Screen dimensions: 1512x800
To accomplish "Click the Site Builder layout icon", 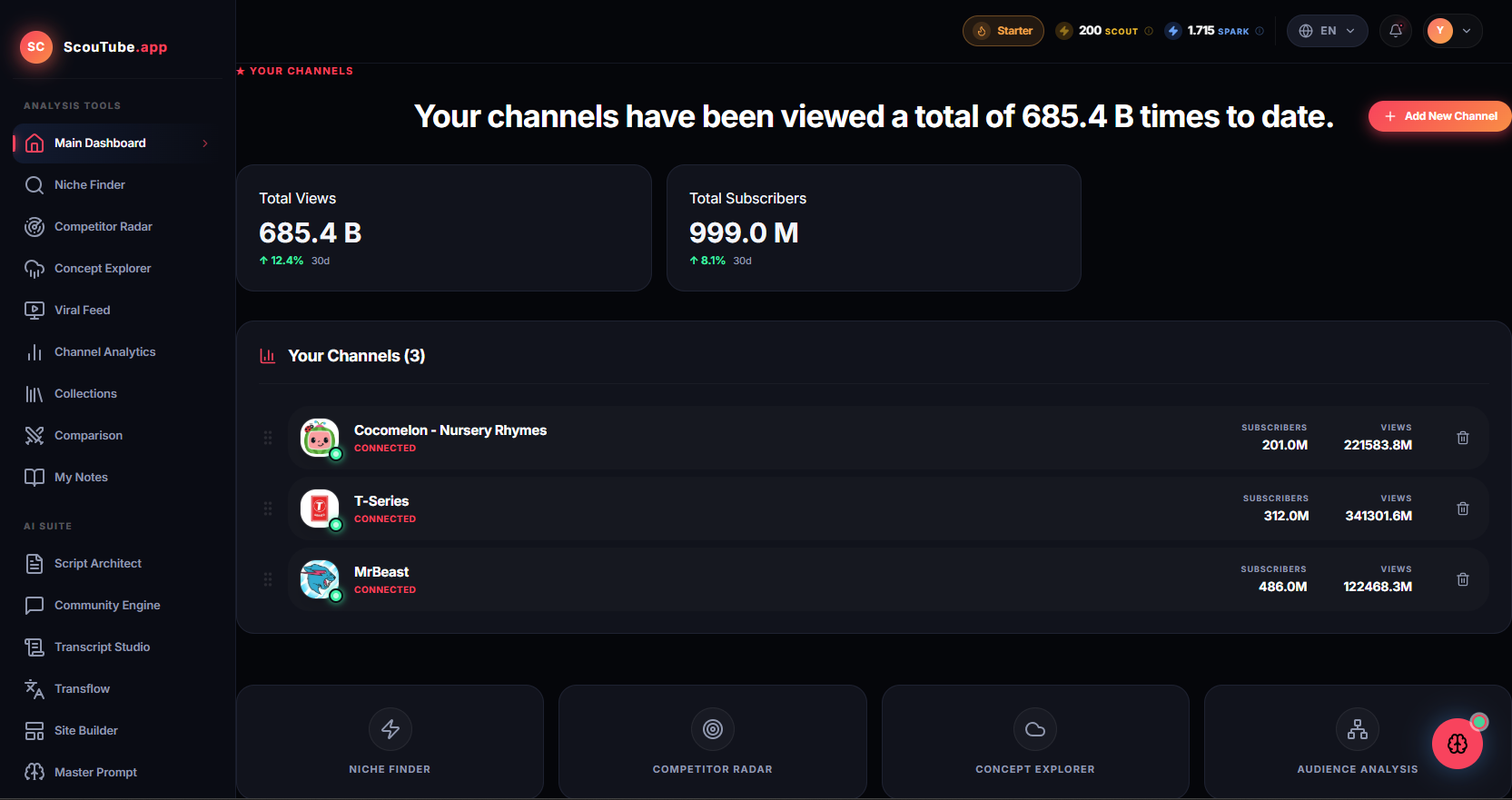I will point(35,731).
